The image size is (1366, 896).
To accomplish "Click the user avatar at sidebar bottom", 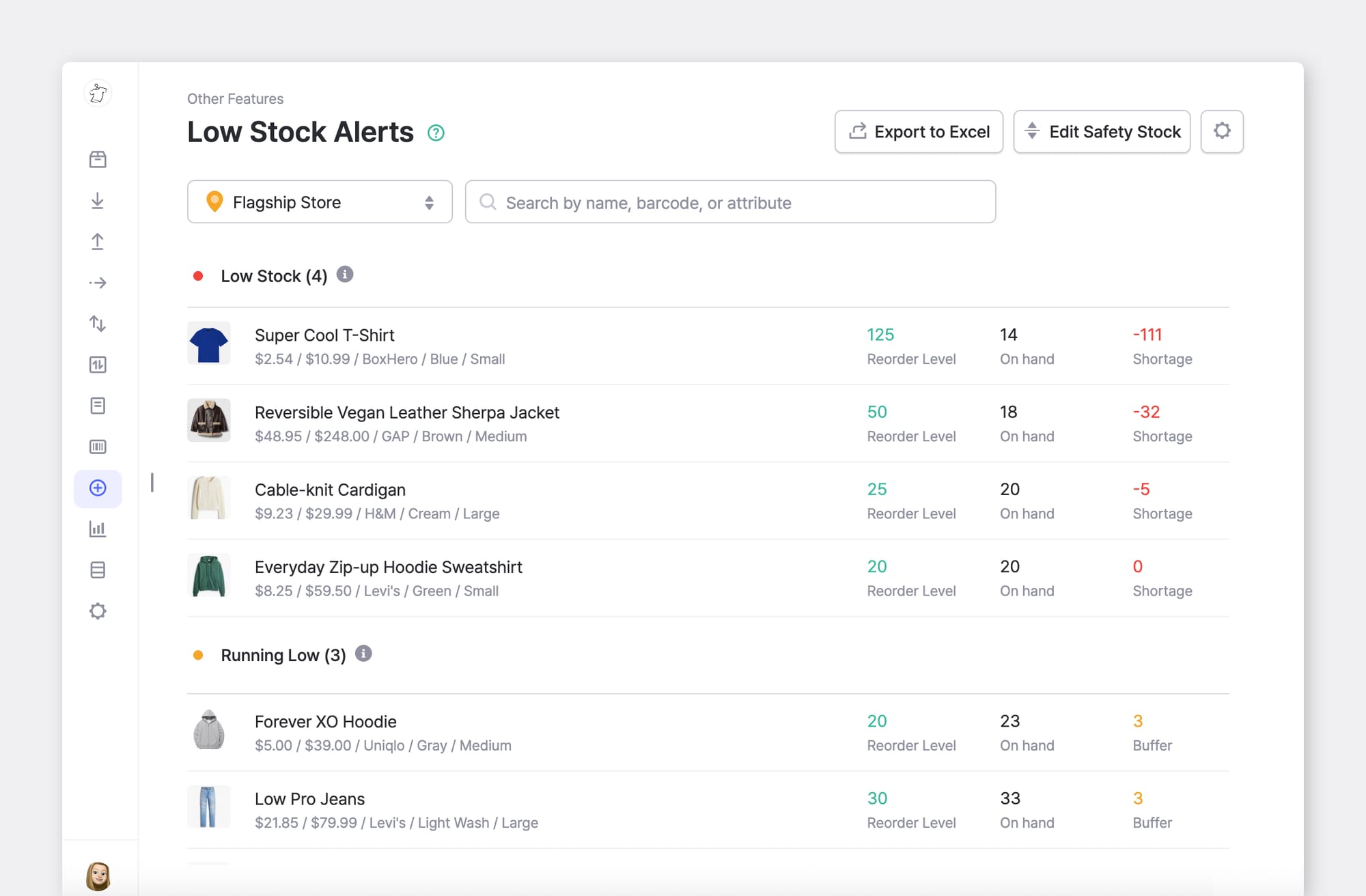I will (x=98, y=876).
